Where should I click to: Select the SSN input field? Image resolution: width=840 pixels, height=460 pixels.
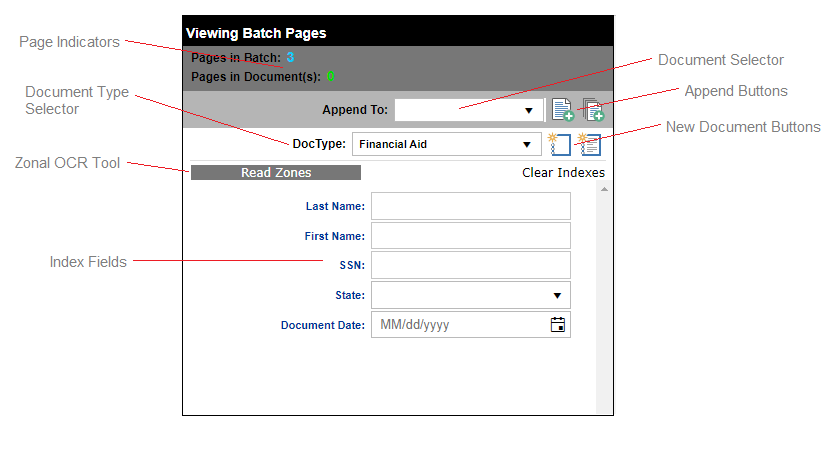click(470, 265)
